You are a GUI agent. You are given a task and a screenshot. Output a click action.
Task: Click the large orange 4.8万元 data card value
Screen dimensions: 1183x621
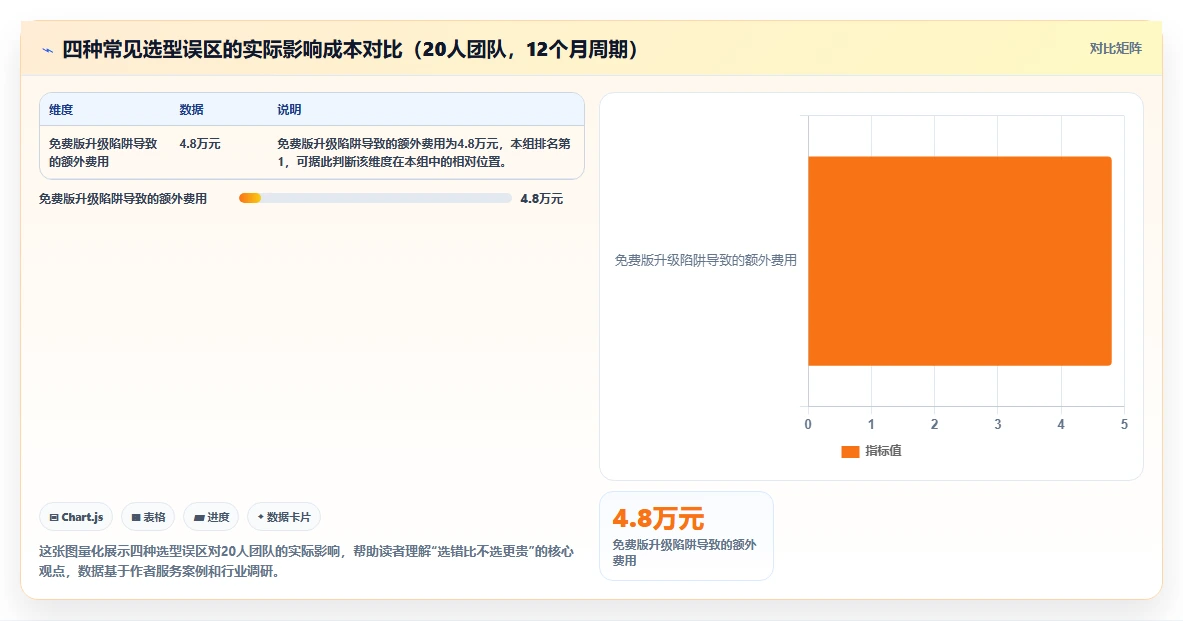(658, 518)
